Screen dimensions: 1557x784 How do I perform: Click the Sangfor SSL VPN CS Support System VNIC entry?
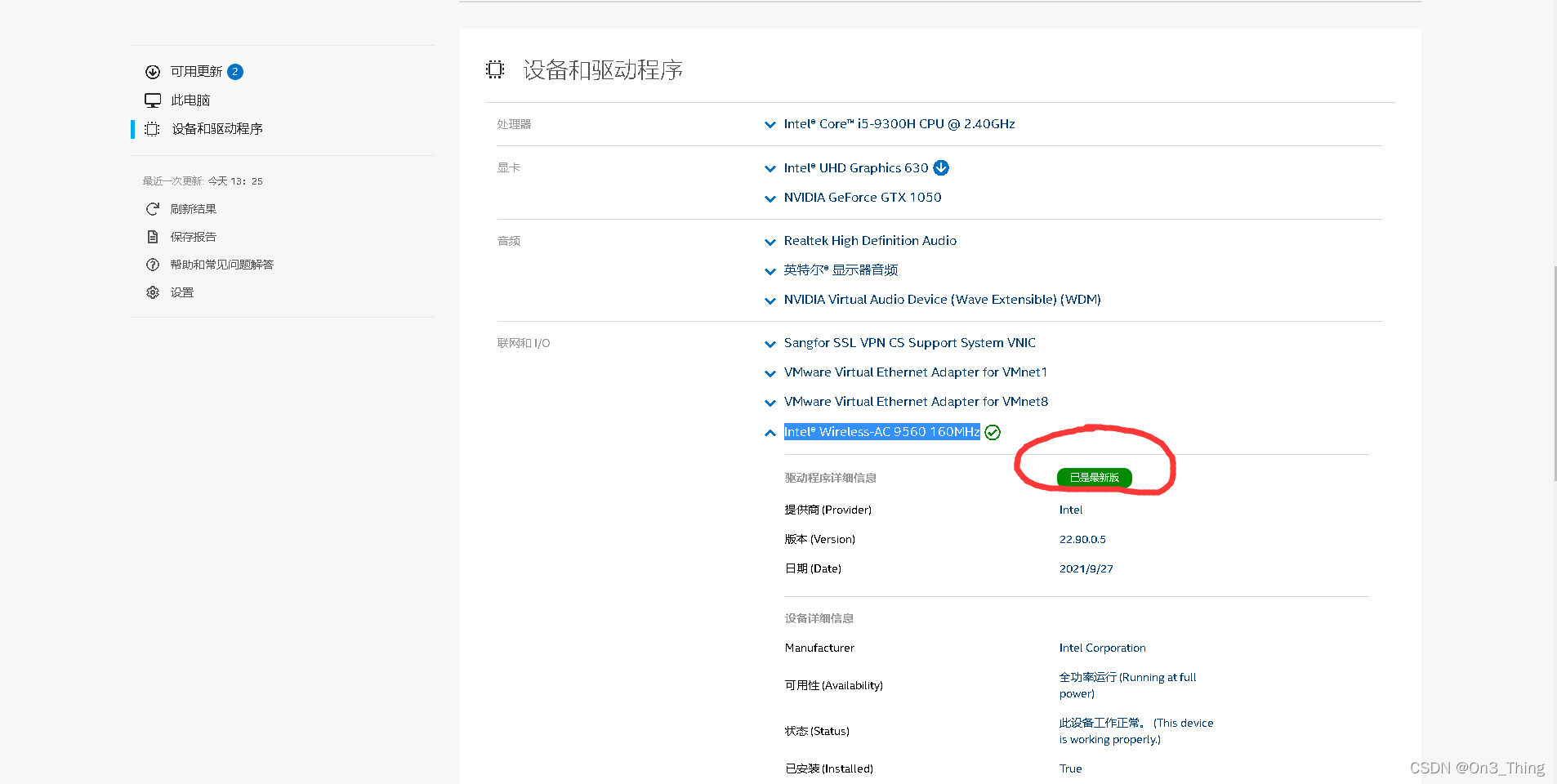(x=910, y=343)
